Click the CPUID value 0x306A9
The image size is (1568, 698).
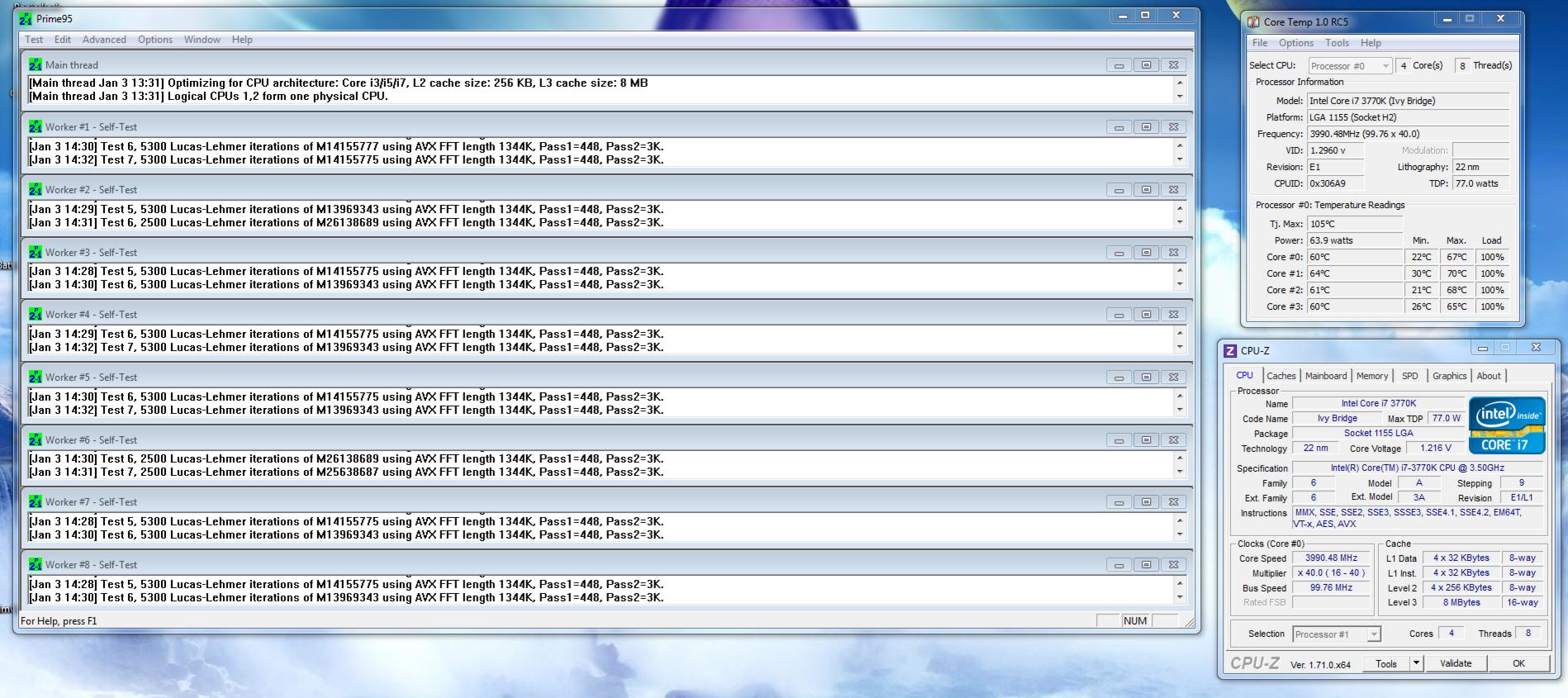[x=1335, y=183]
